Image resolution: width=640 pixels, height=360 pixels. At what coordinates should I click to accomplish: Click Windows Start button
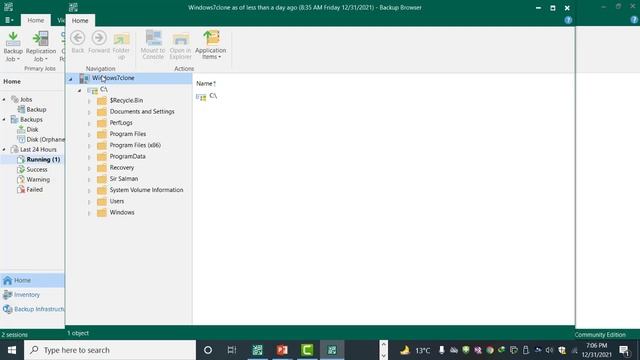click(x=11, y=350)
